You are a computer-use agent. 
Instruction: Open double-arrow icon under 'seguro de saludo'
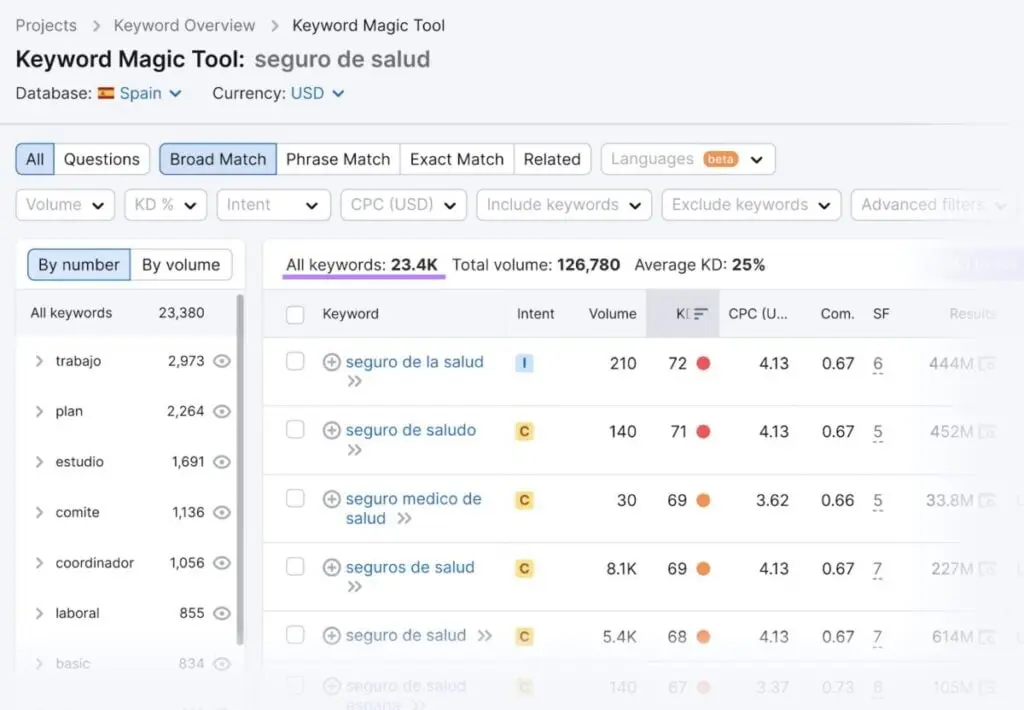355,450
